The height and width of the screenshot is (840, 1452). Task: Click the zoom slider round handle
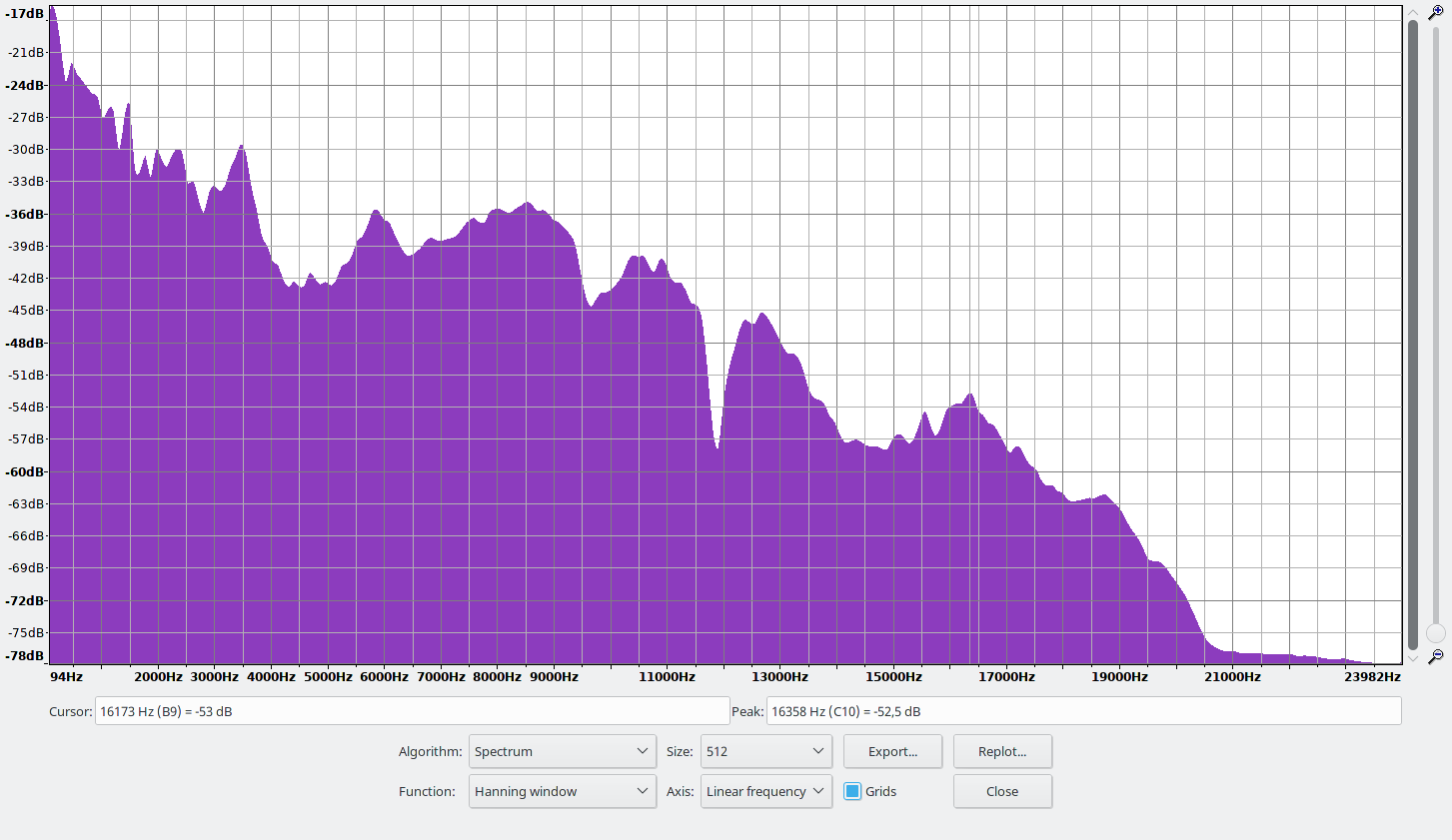pyautogui.click(x=1436, y=633)
